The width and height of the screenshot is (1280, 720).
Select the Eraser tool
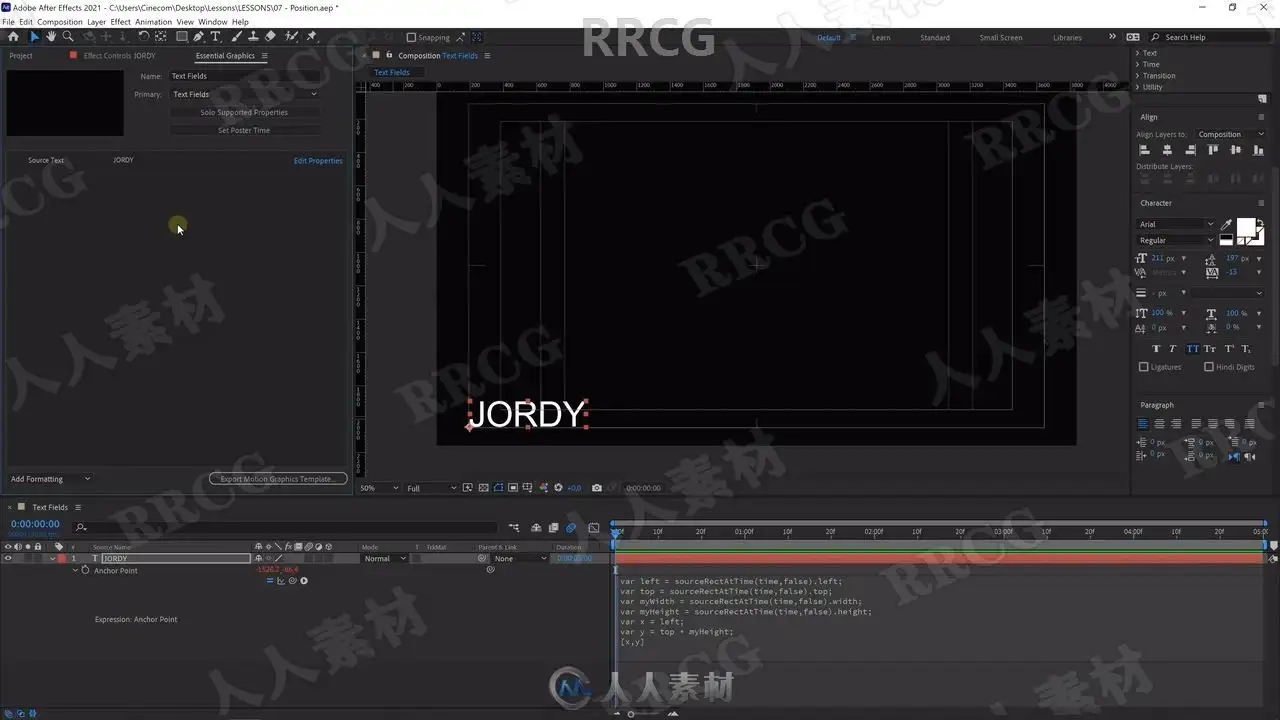270,37
